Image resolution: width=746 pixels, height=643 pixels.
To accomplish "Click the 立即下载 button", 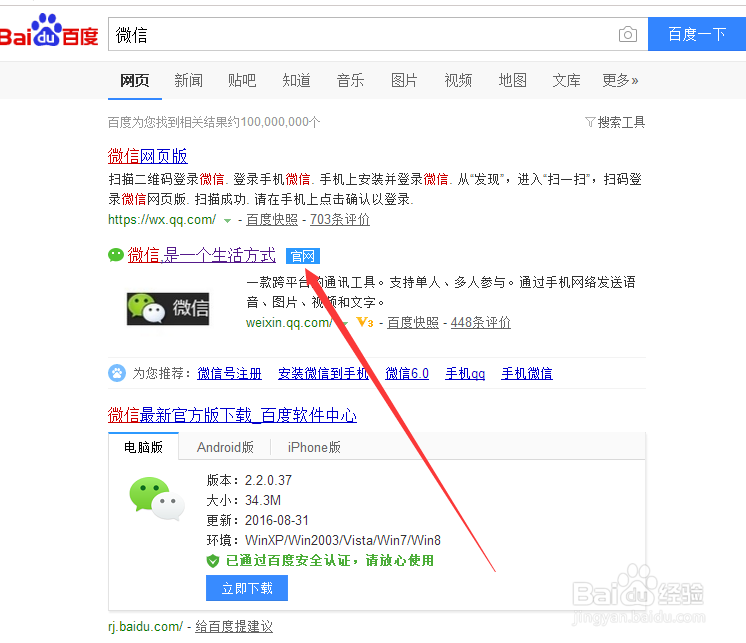I will [247, 588].
